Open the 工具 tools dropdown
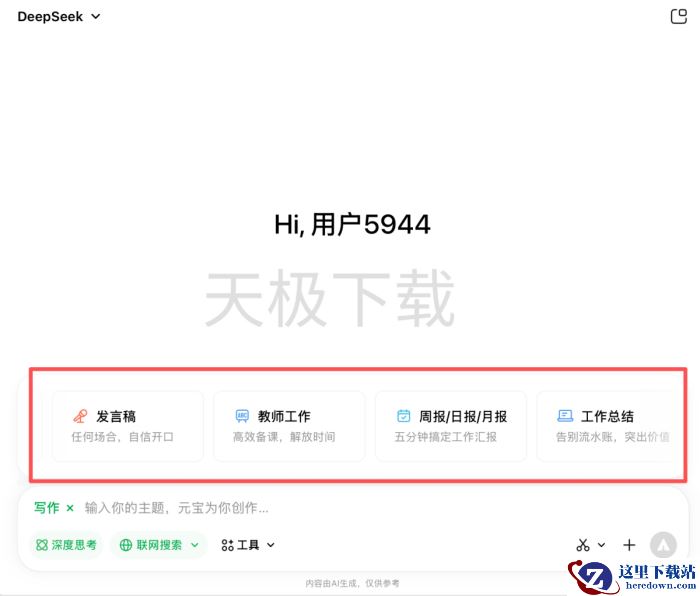Screen dimensions: 700x596 (248, 545)
